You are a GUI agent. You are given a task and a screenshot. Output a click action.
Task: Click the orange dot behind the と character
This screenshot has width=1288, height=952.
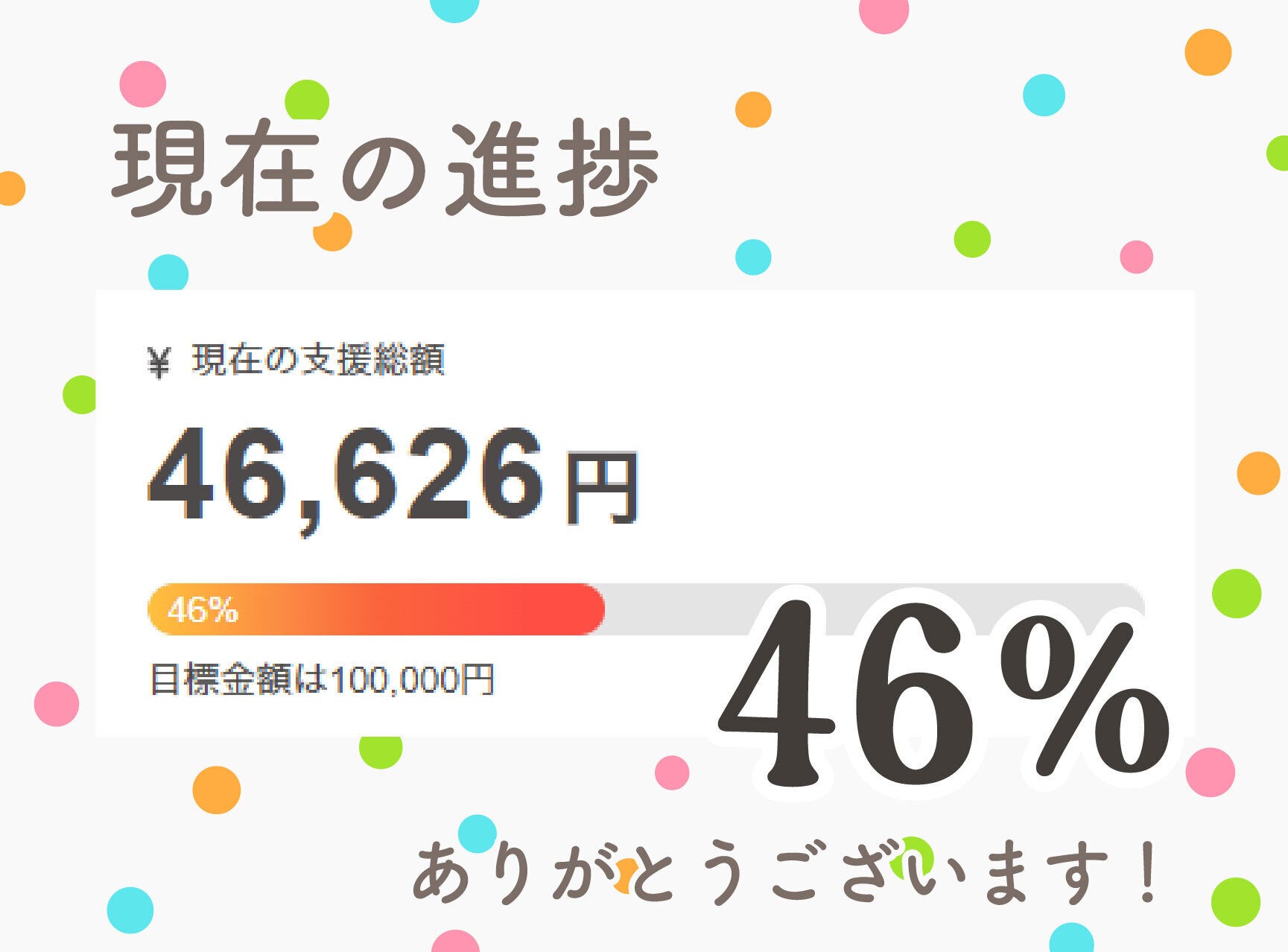coord(624,873)
